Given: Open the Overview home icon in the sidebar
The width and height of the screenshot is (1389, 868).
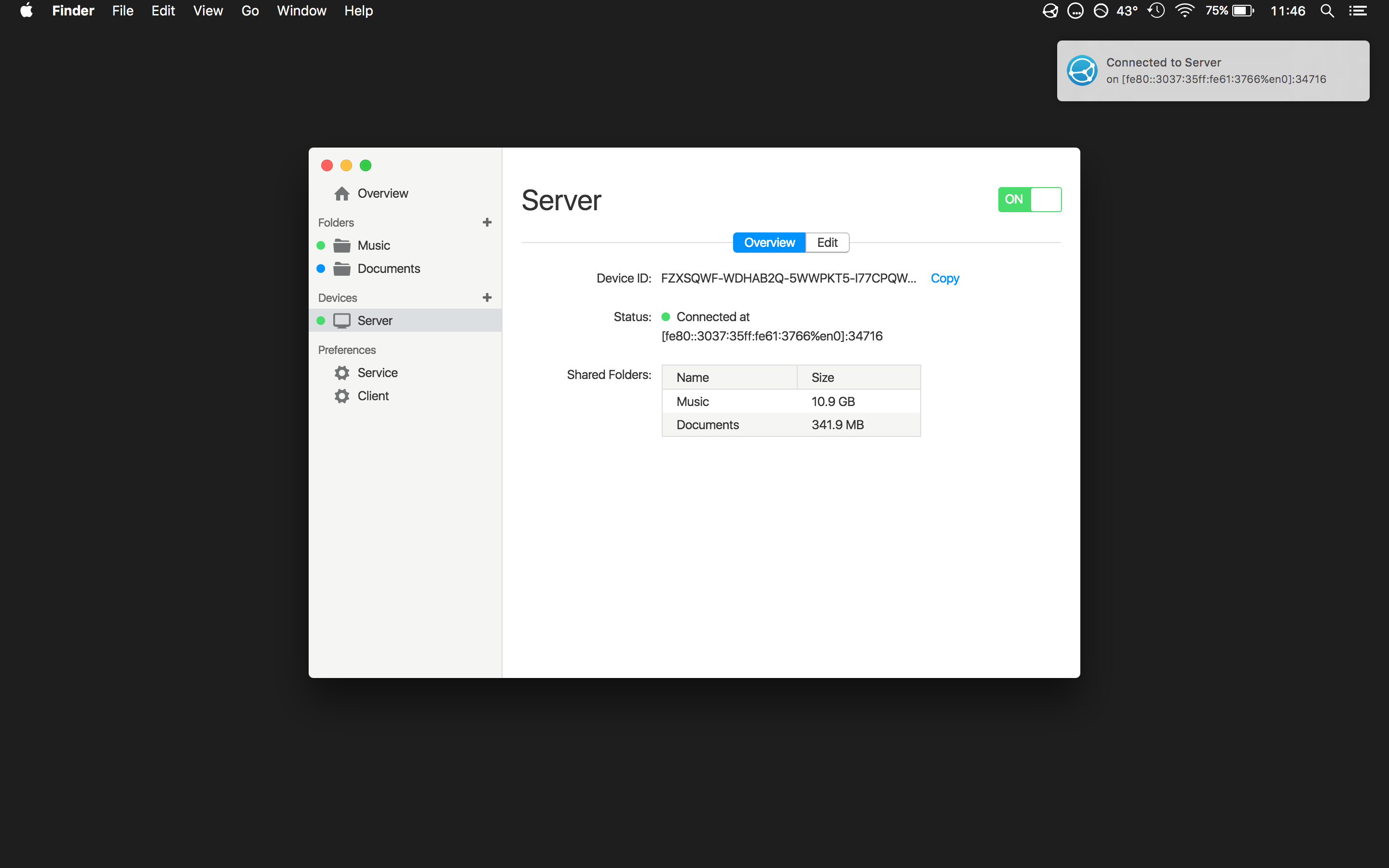Looking at the screenshot, I should coord(342,193).
